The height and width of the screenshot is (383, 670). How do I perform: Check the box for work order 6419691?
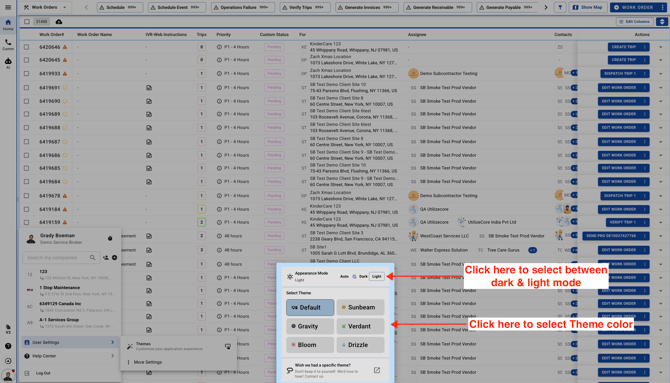pos(26,88)
